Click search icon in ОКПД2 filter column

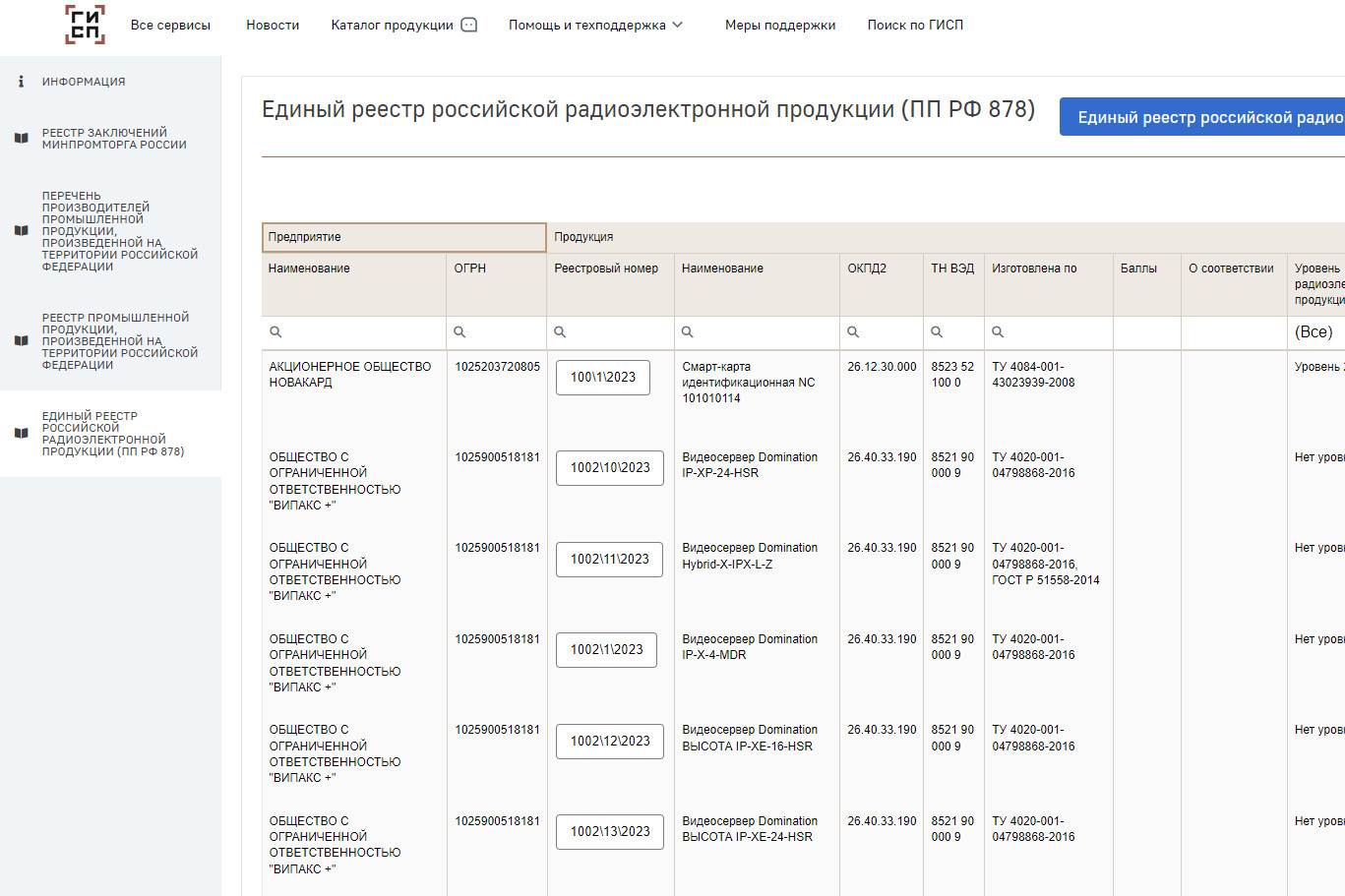[853, 332]
